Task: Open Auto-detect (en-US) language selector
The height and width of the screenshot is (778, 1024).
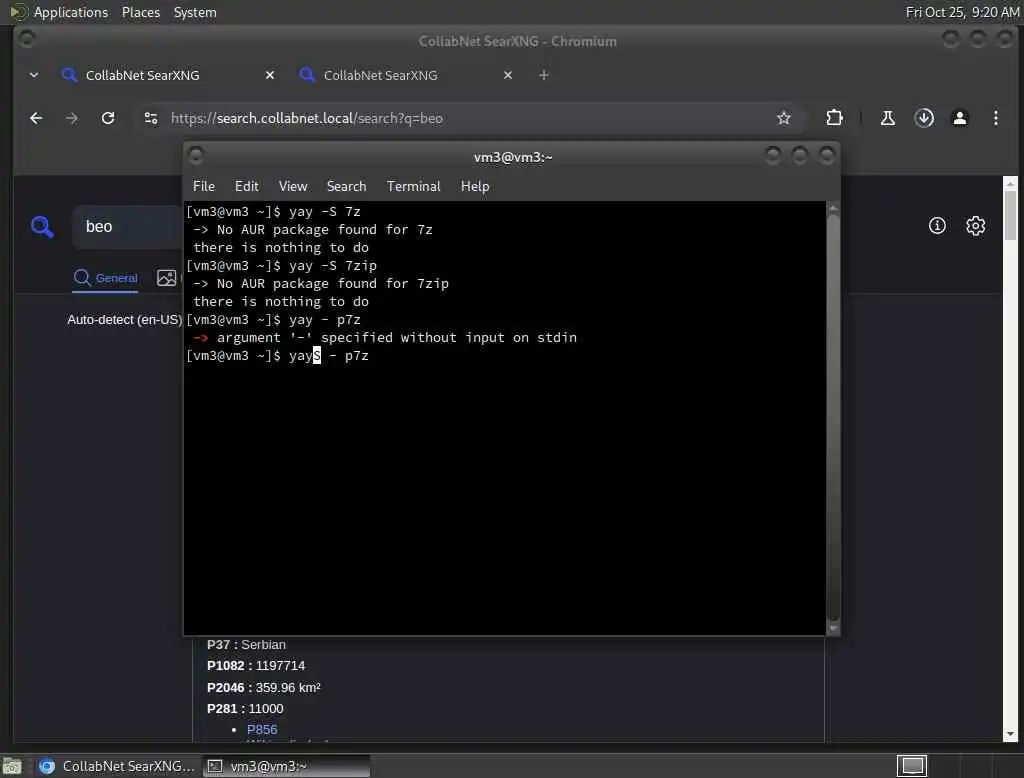Action: pyautogui.click(x=125, y=319)
